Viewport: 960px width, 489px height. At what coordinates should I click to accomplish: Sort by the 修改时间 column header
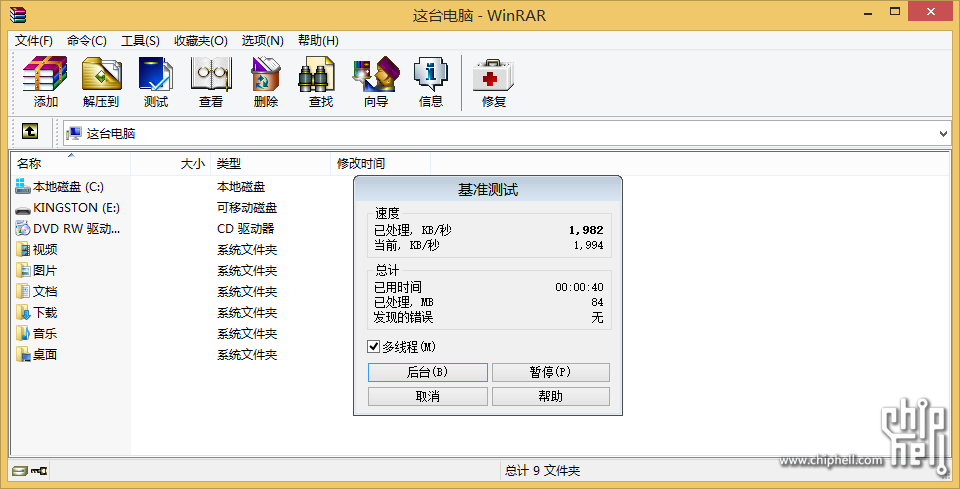coord(380,163)
